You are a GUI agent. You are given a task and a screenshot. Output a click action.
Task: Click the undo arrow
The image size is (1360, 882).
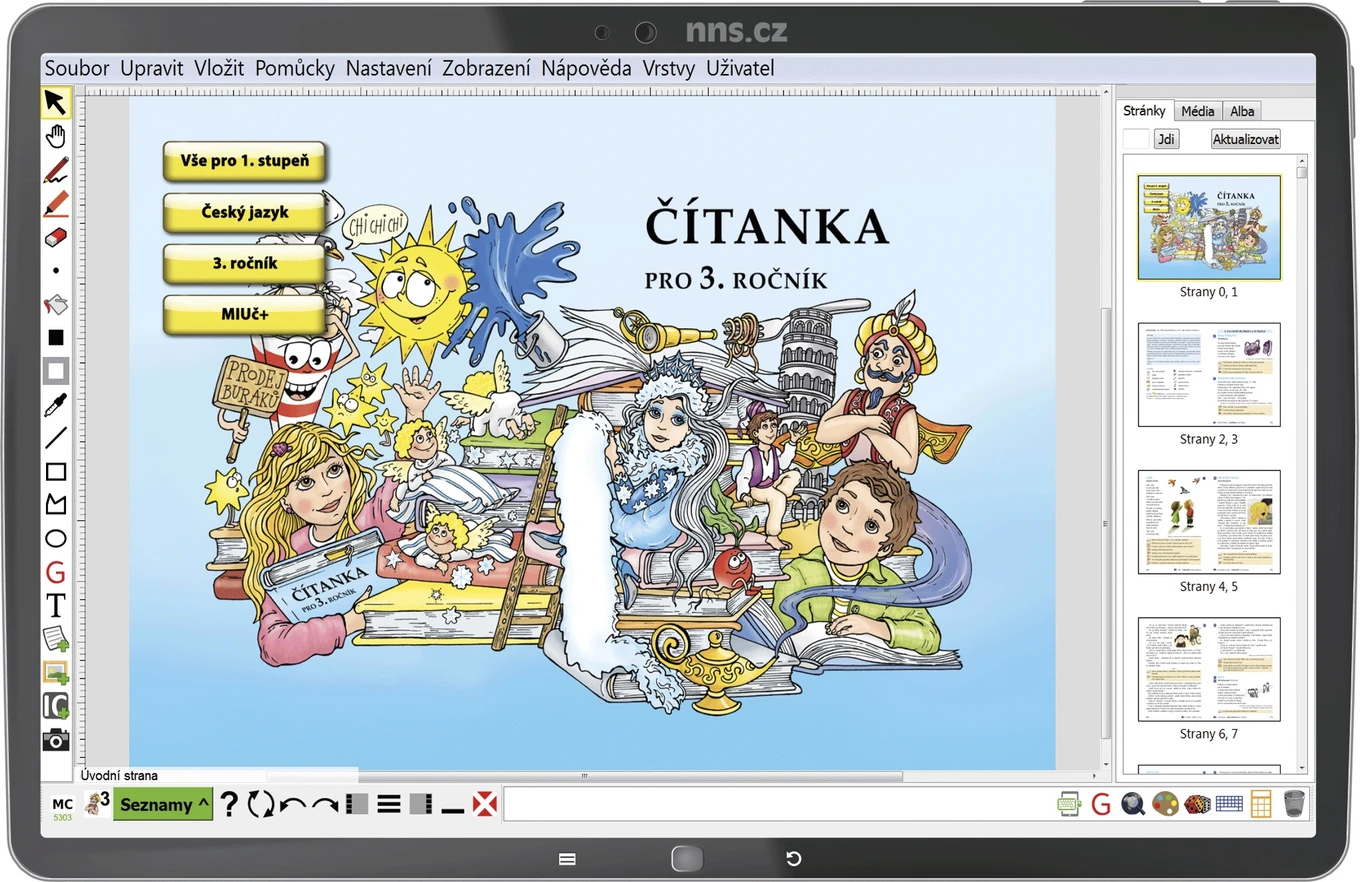tap(293, 804)
